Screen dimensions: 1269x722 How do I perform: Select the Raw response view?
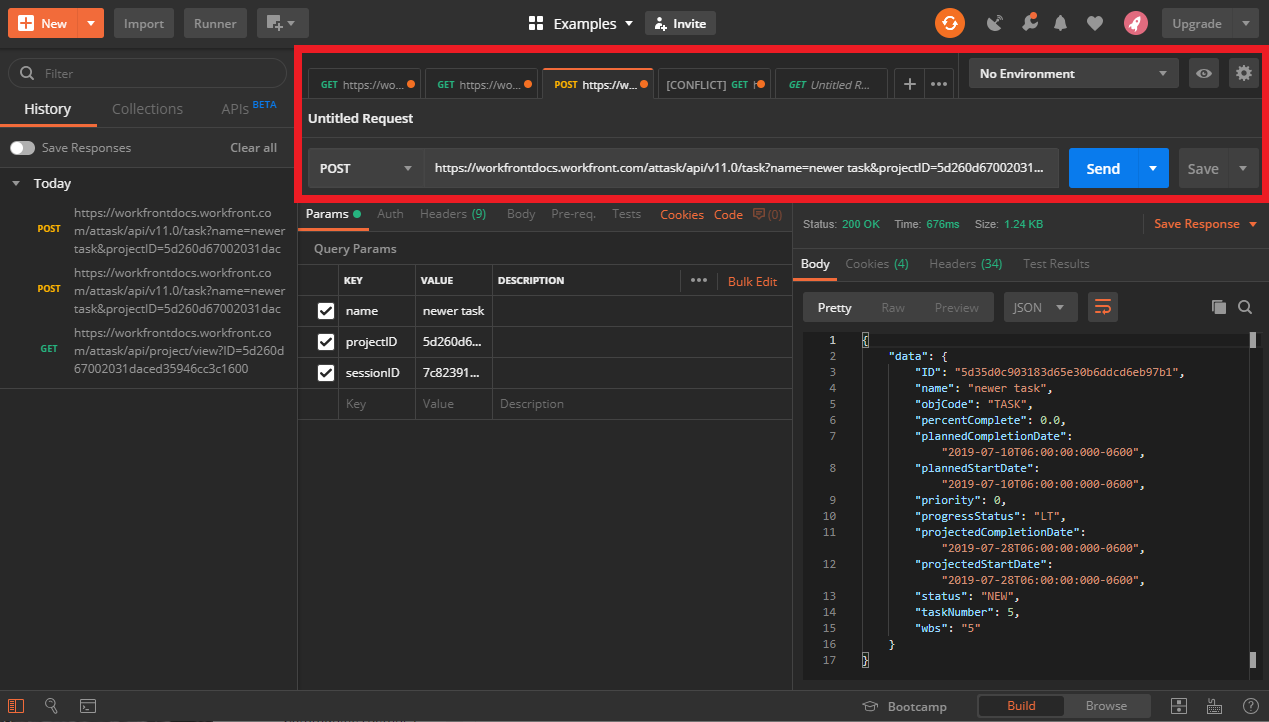[x=892, y=307]
